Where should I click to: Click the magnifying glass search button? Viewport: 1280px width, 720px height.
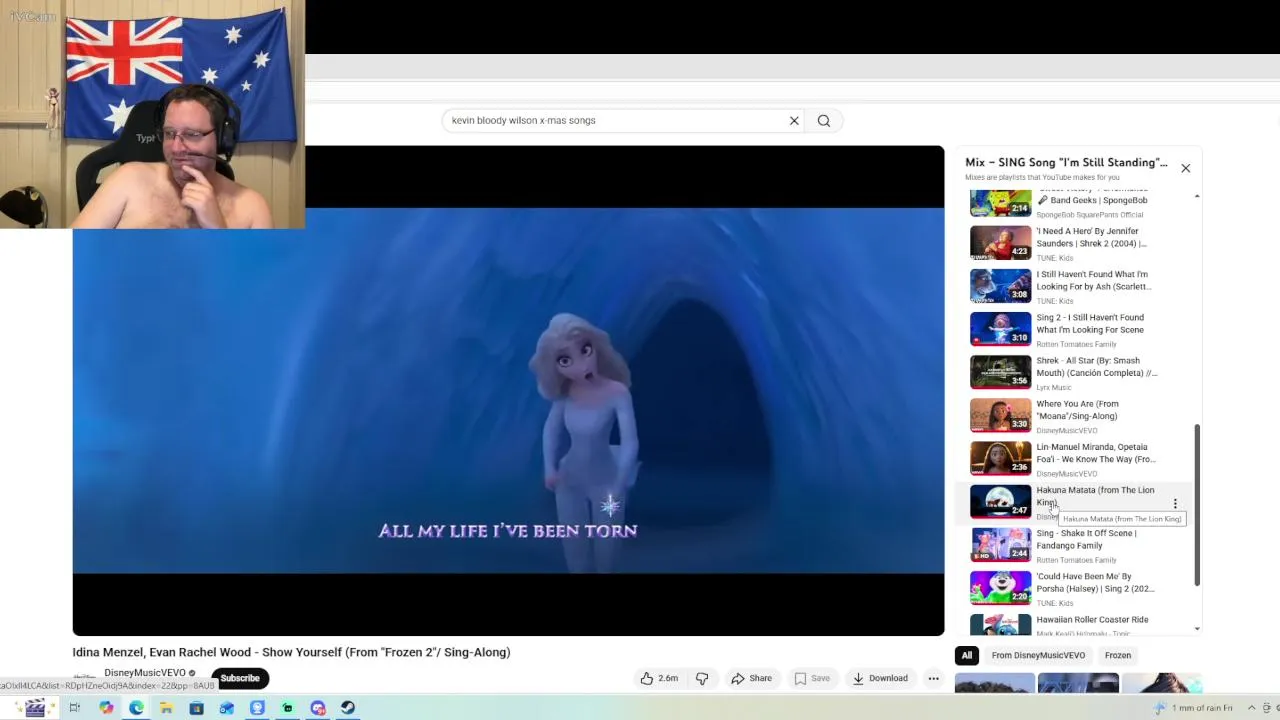(824, 121)
